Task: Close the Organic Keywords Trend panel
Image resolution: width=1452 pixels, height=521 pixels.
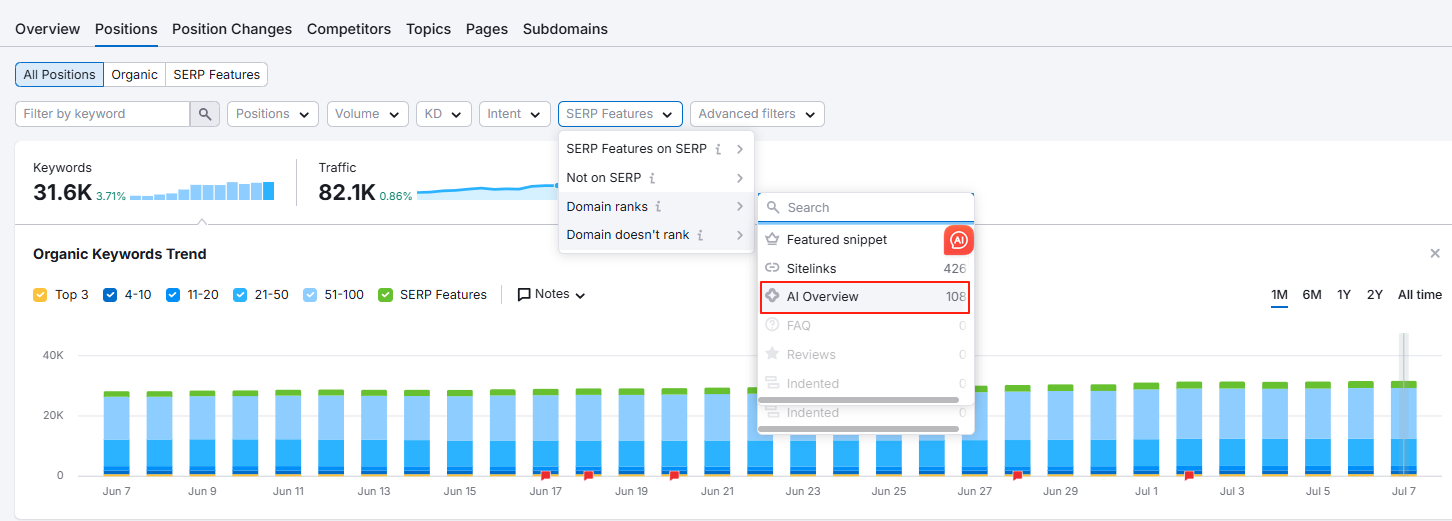Action: tap(1435, 254)
